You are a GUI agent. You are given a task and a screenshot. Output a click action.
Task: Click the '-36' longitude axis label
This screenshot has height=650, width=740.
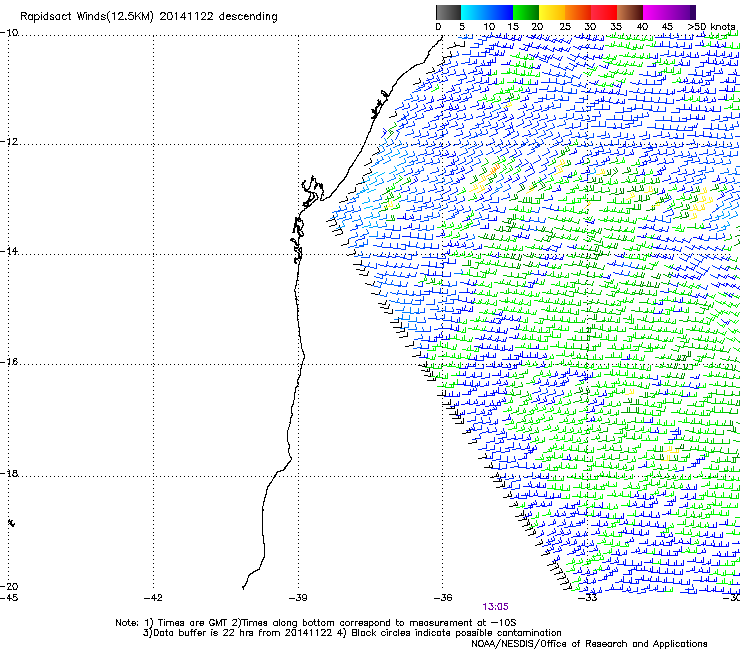tap(443, 598)
